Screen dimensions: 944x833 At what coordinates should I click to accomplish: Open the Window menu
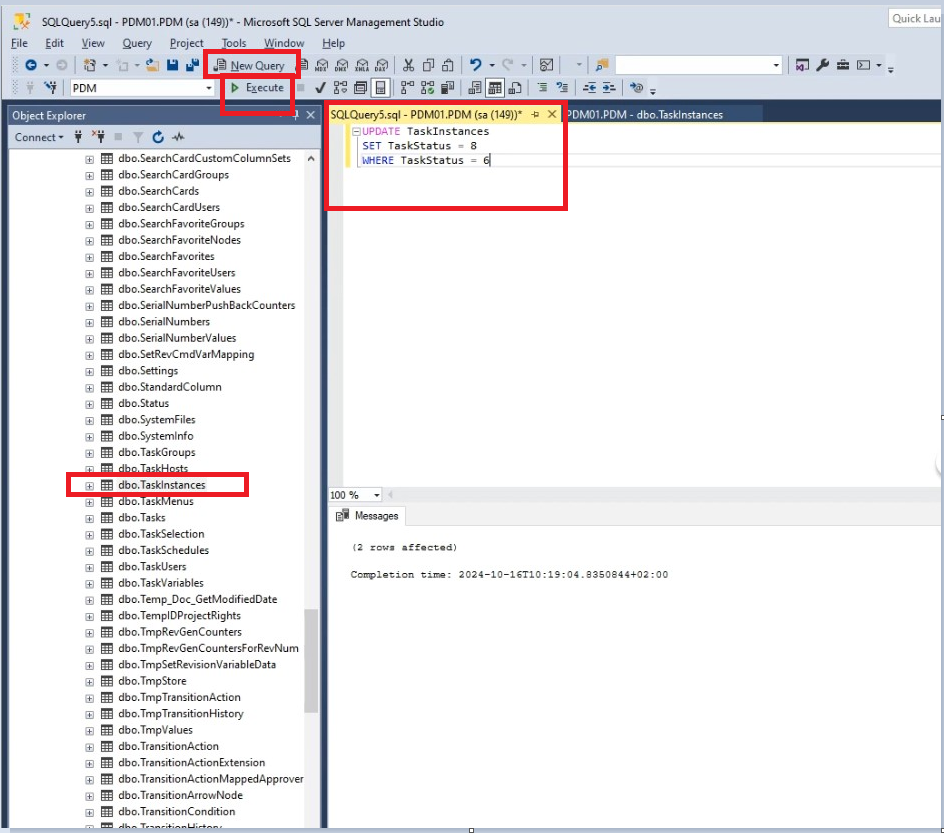point(284,43)
